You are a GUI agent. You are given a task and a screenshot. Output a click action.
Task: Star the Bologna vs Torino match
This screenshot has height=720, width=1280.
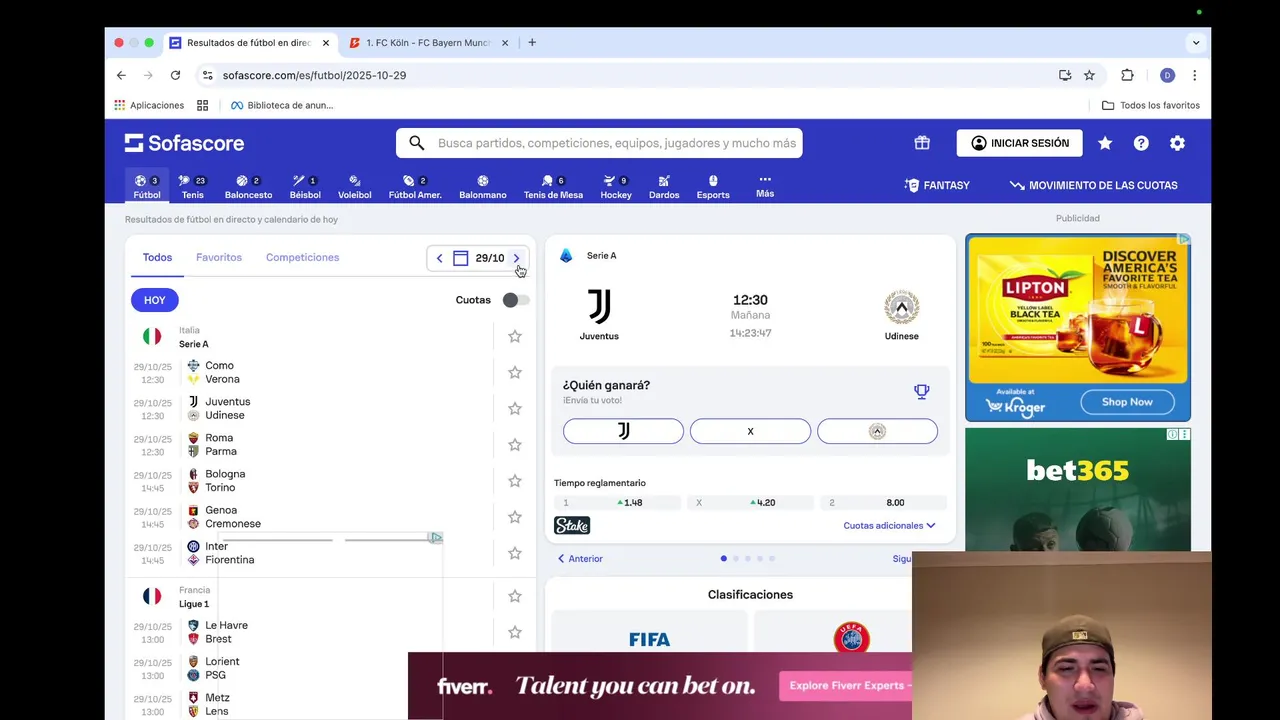pos(515,480)
